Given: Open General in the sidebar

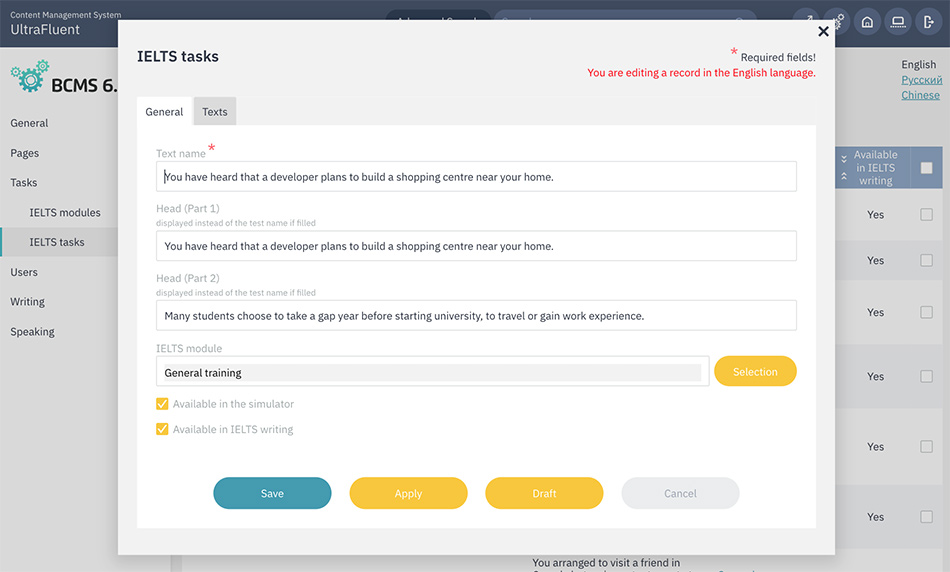Looking at the screenshot, I should coord(29,123).
